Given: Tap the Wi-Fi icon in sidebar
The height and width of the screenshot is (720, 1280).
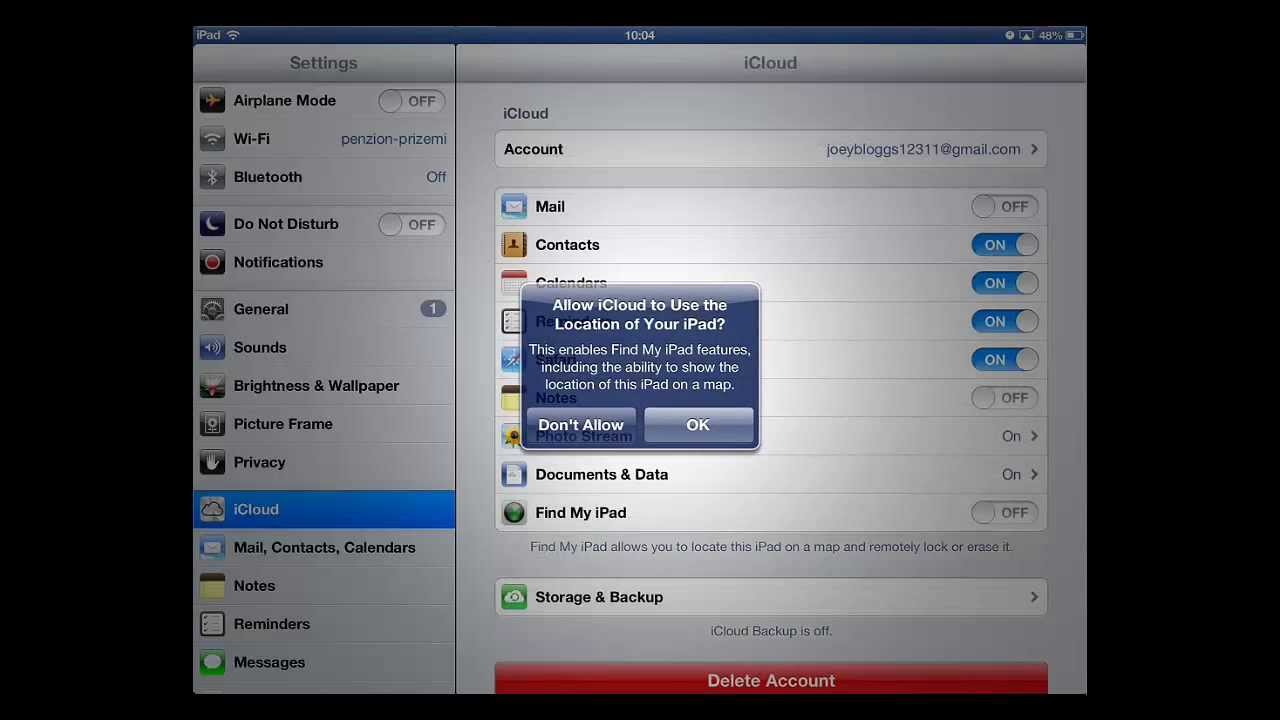Looking at the screenshot, I should (212, 139).
